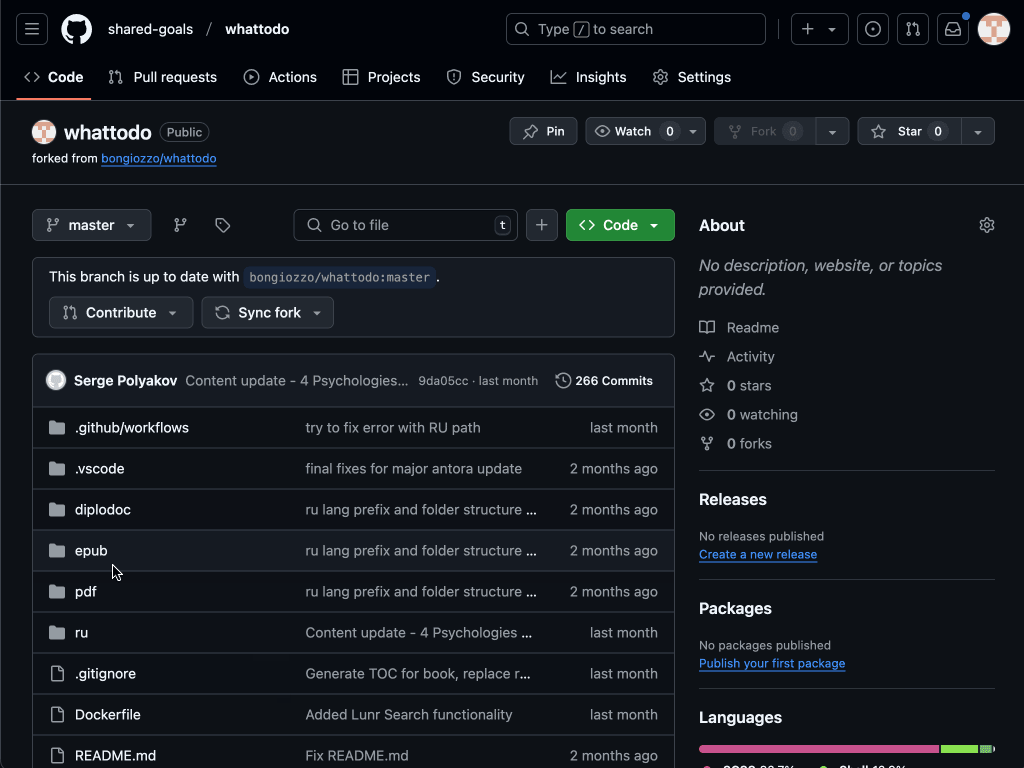Switch to the Actions tab
The height and width of the screenshot is (768, 1024).
[x=280, y=77]
